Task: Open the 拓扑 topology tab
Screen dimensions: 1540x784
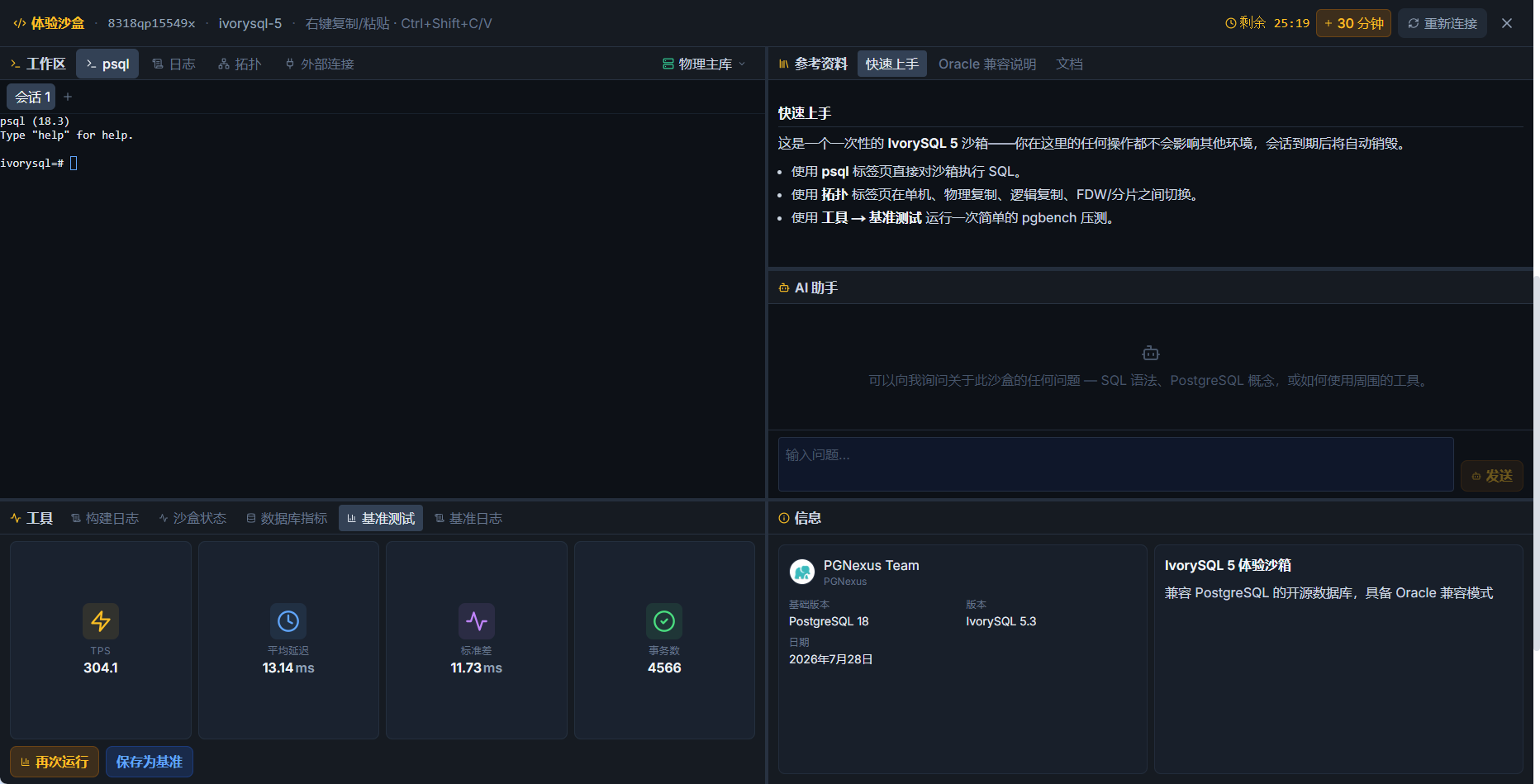Action: (x=240, y=64)
